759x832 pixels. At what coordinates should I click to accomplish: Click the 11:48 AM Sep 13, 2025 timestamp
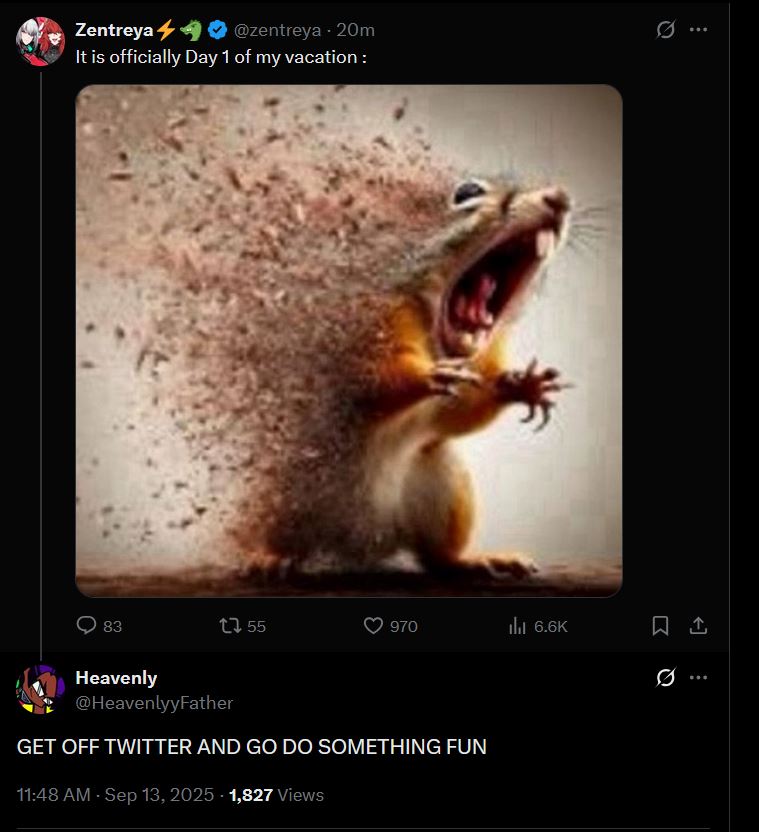click(116, 795)
